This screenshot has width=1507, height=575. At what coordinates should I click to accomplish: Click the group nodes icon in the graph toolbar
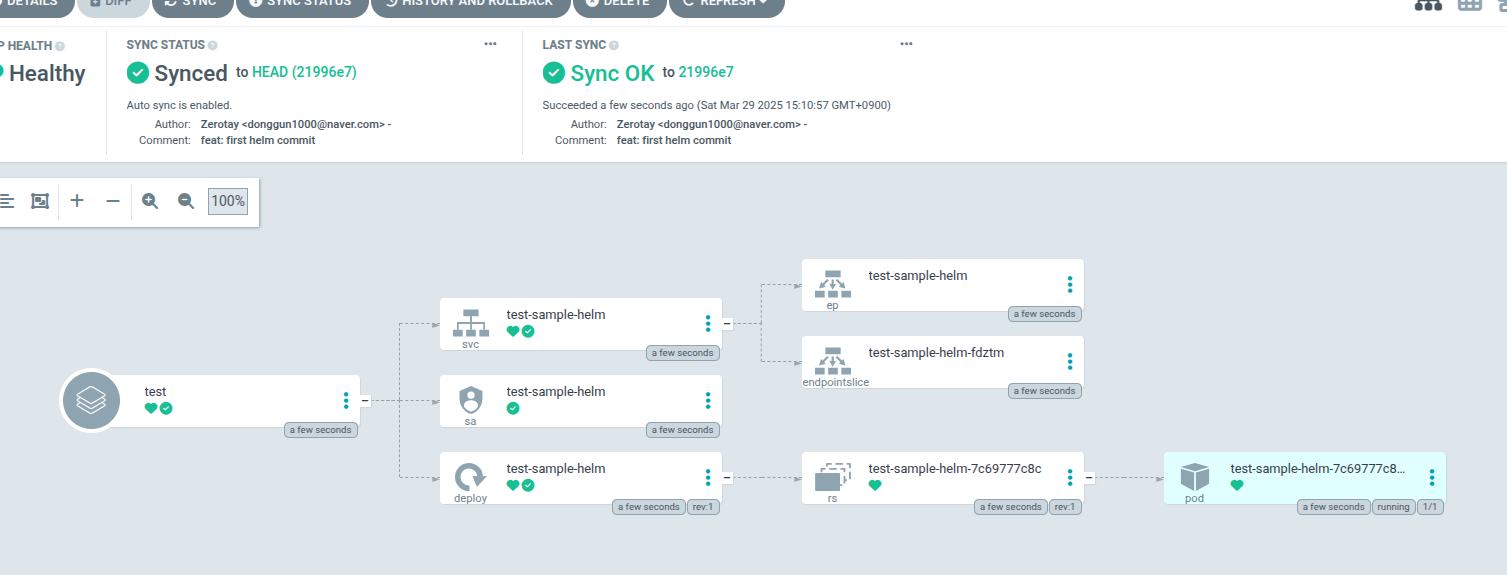point(40,201)
